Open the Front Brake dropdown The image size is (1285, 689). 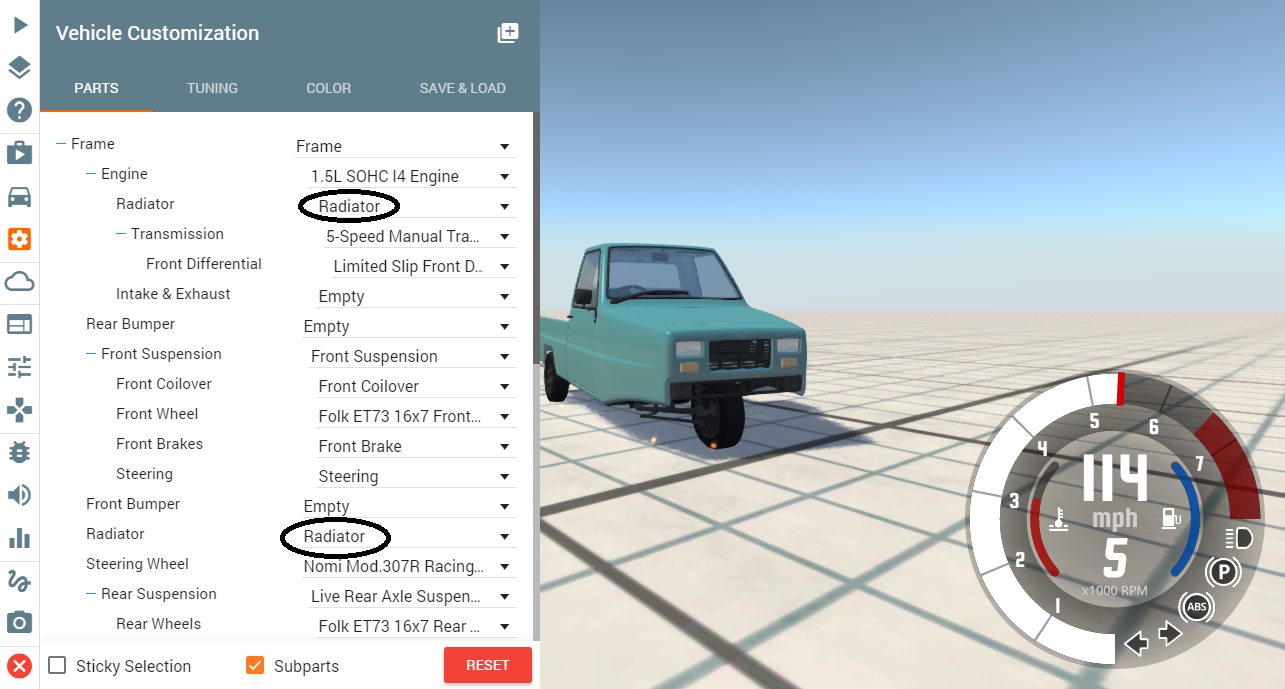click(416, 446)
